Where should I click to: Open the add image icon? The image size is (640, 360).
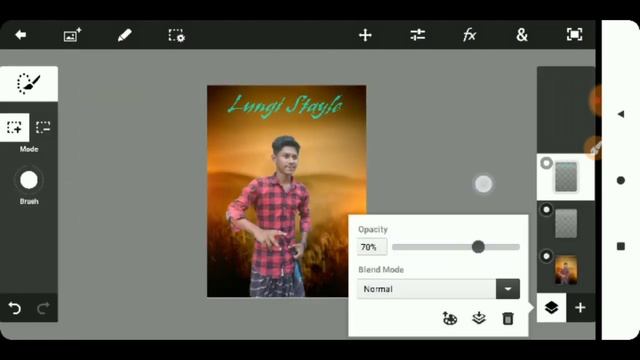[72, 35]
